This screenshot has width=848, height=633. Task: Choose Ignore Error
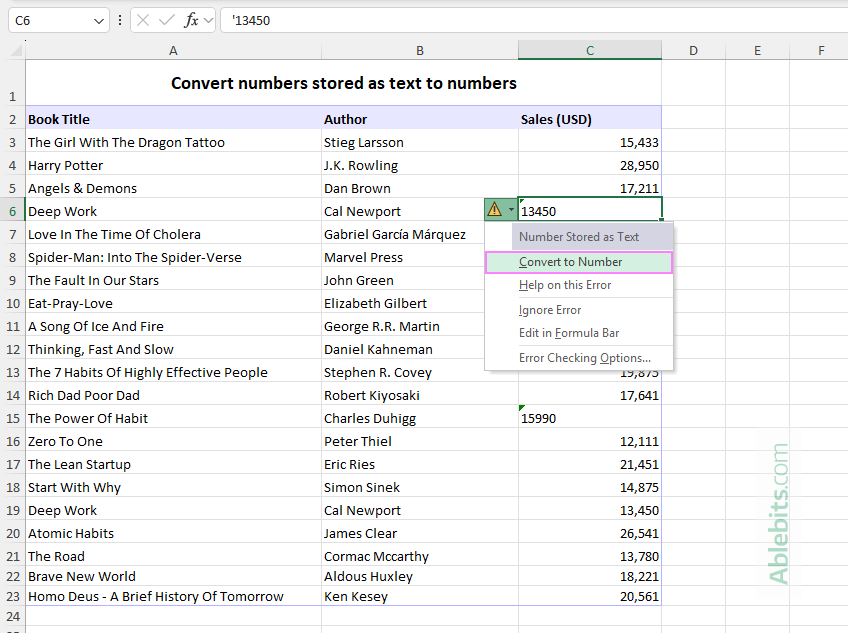[579, 310]
